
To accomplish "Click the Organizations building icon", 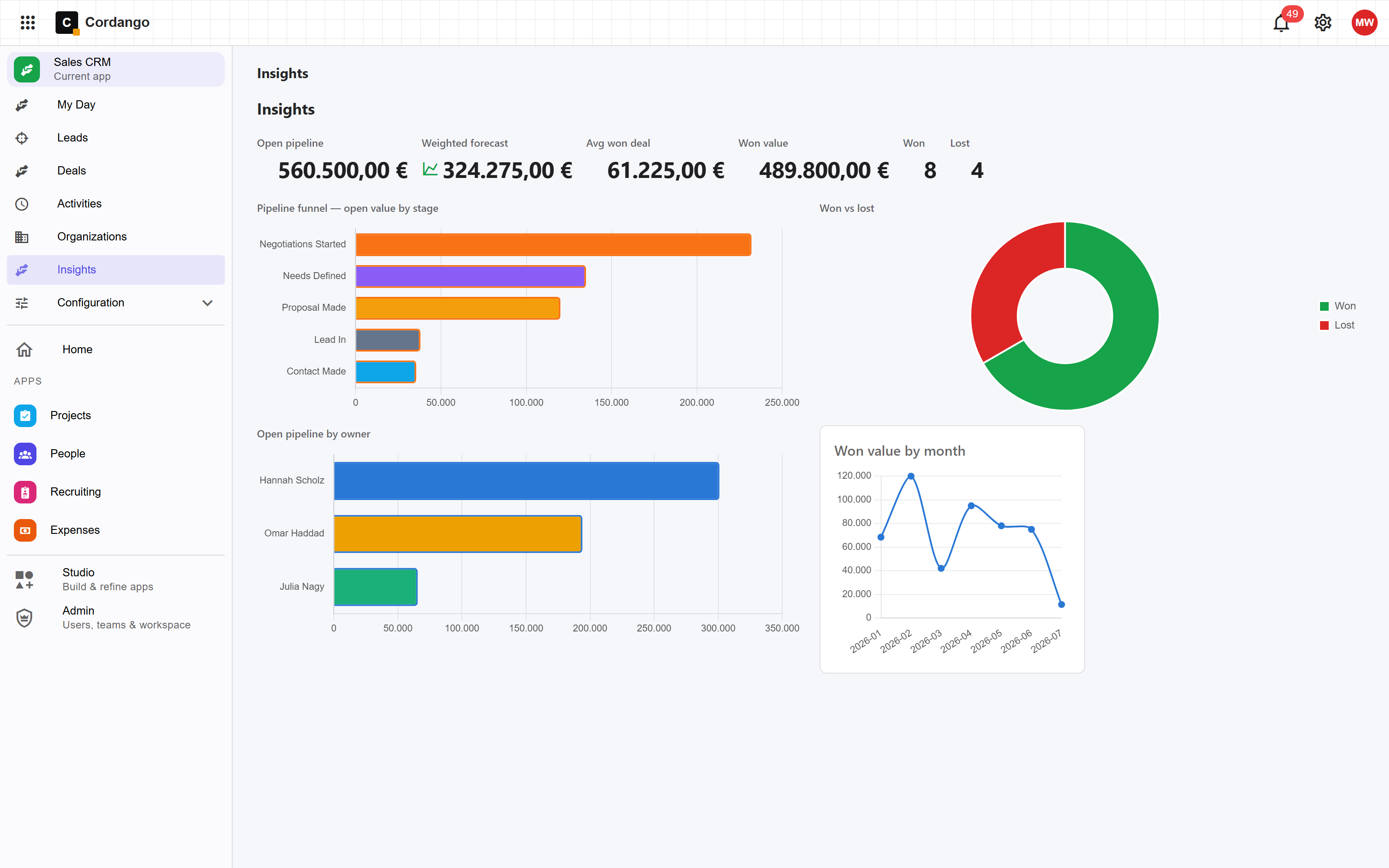I will pyautogui.click(x=22, y=237).
